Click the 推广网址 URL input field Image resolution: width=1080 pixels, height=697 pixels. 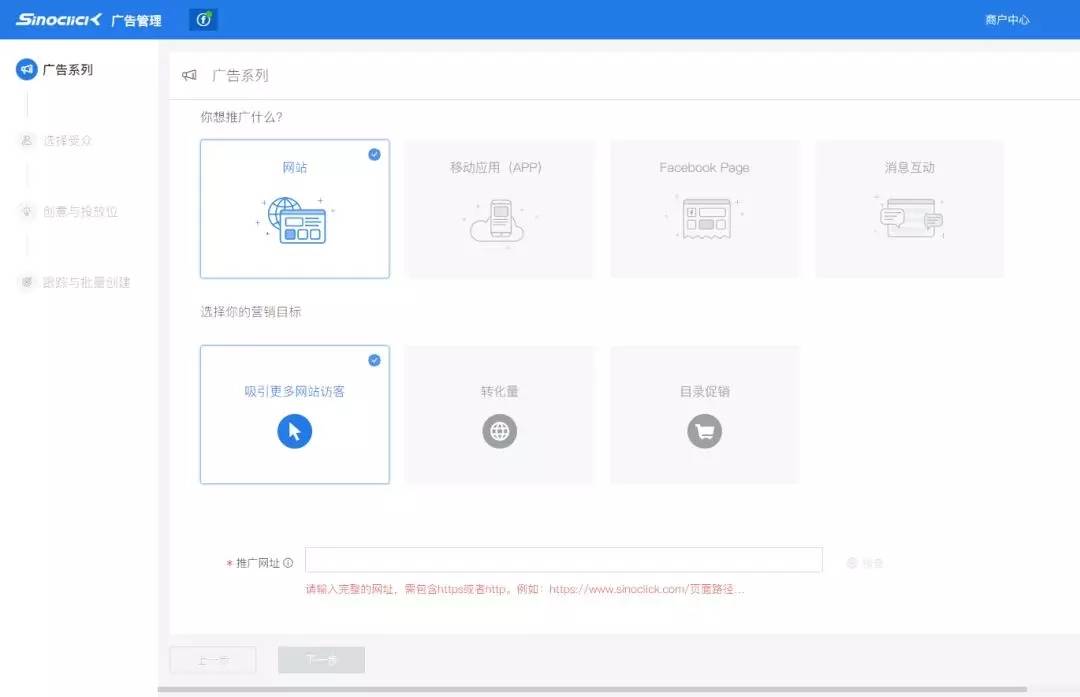pos(563,560)
